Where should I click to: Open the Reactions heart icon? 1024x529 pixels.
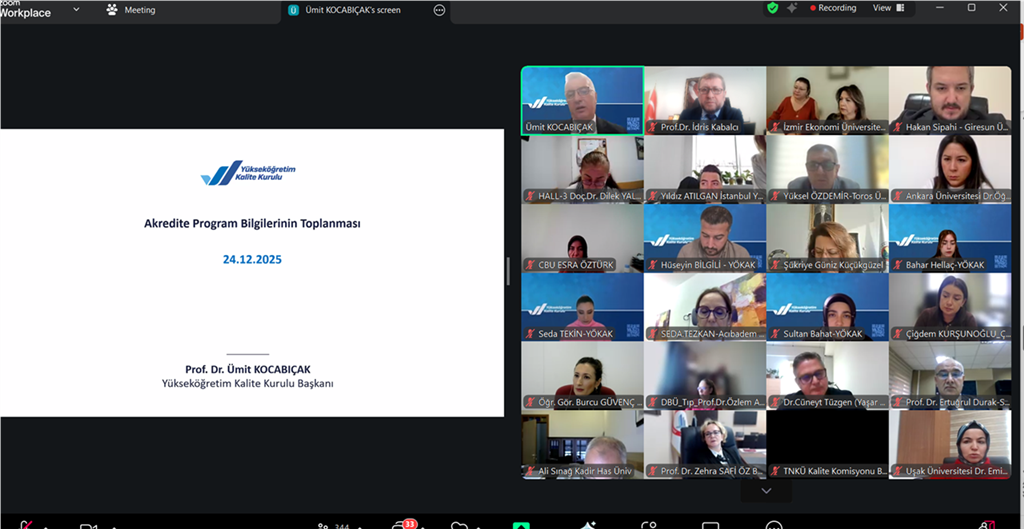point(459,525)
